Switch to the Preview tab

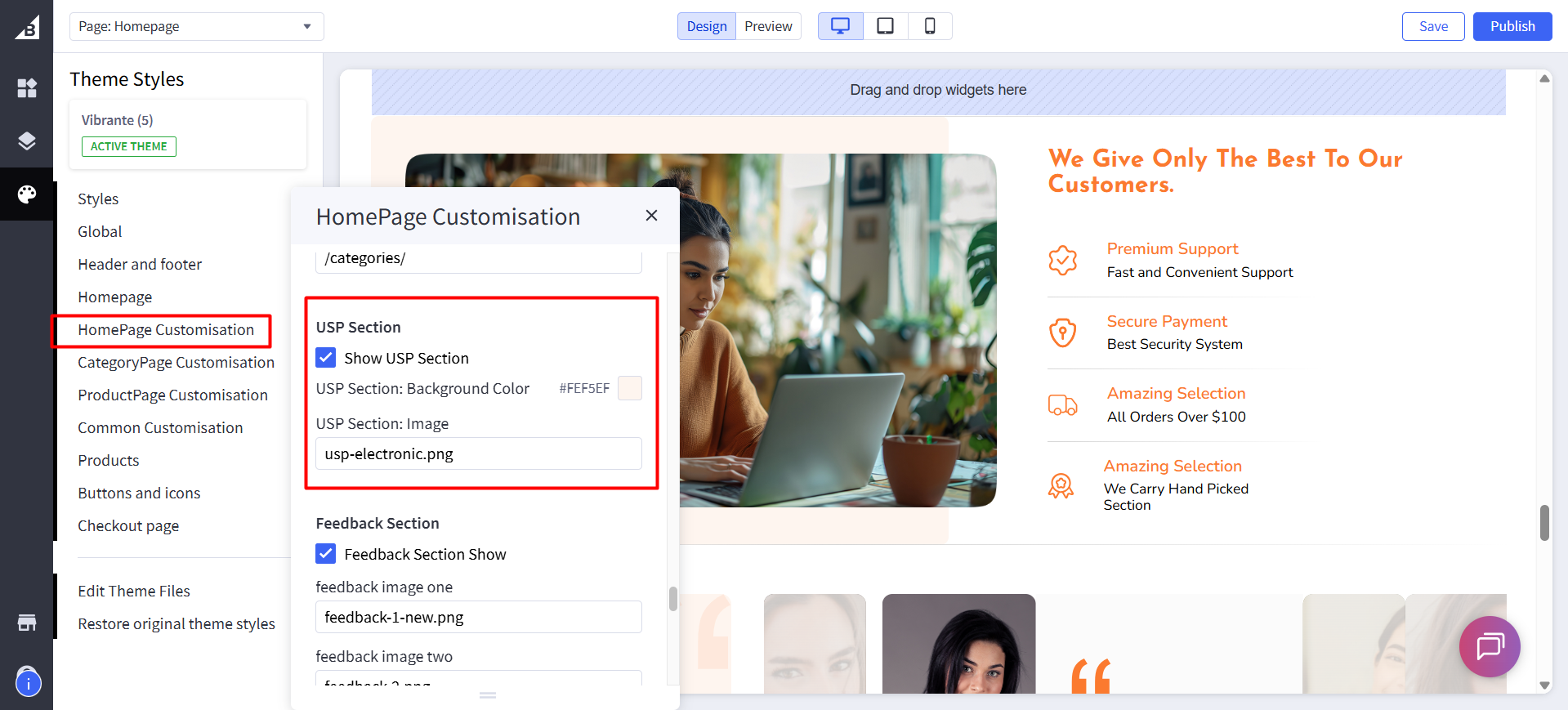tap(768, 26)
